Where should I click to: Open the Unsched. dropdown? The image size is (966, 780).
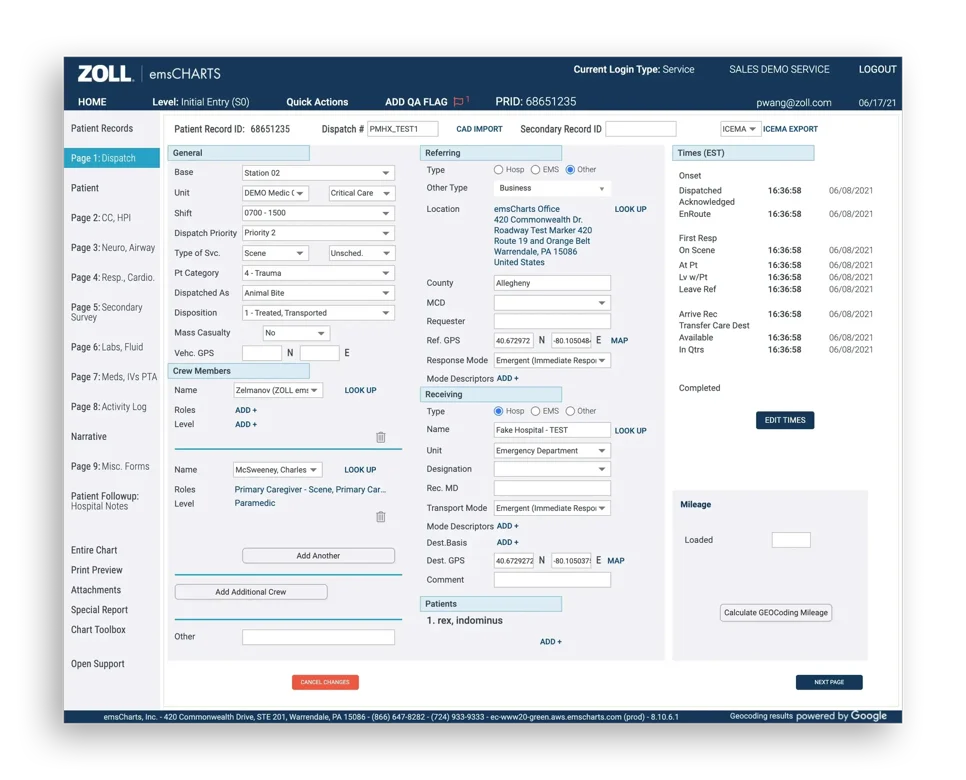click(362, 253)
